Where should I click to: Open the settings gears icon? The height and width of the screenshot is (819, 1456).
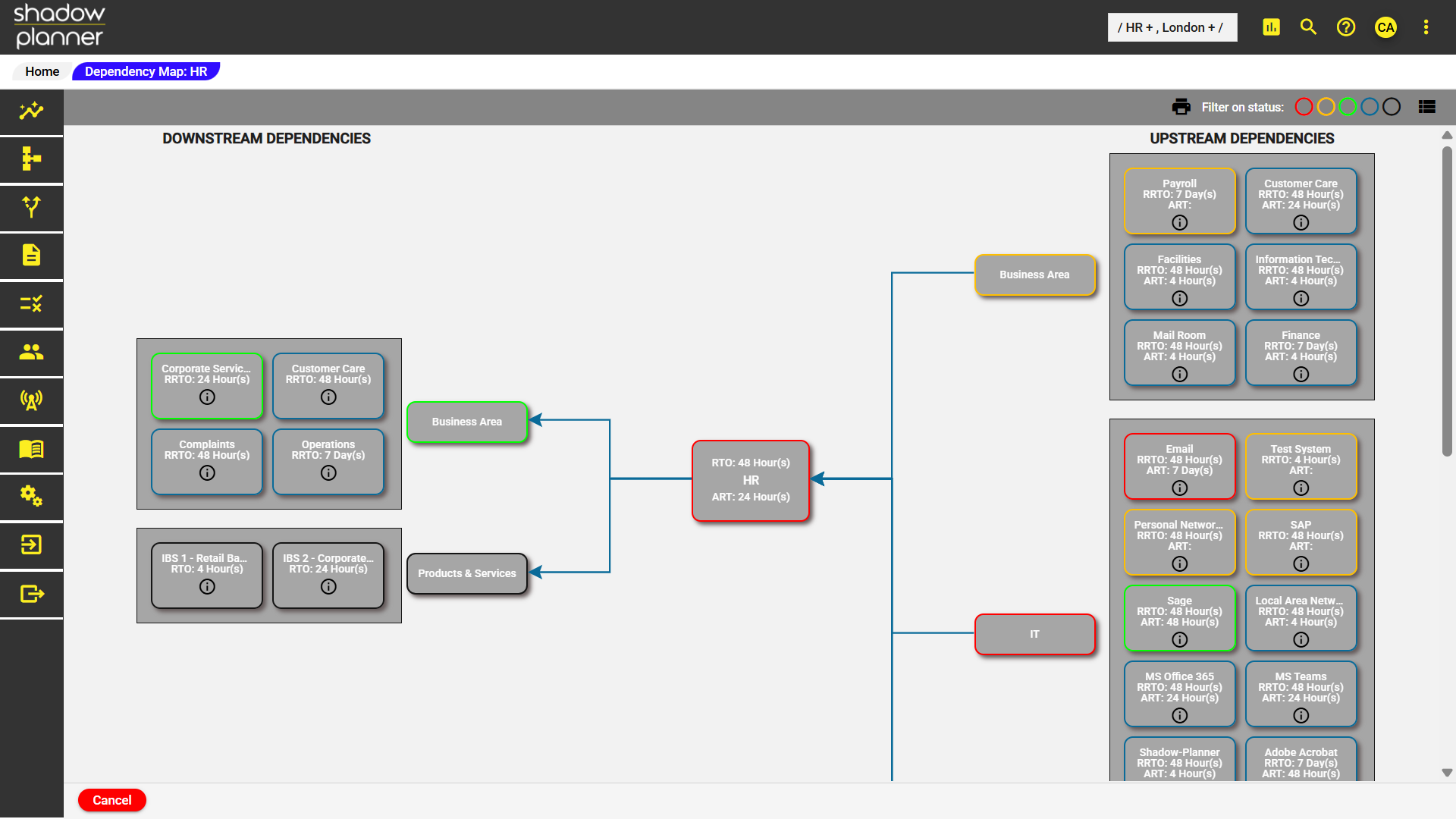click(x=30, y=497)
